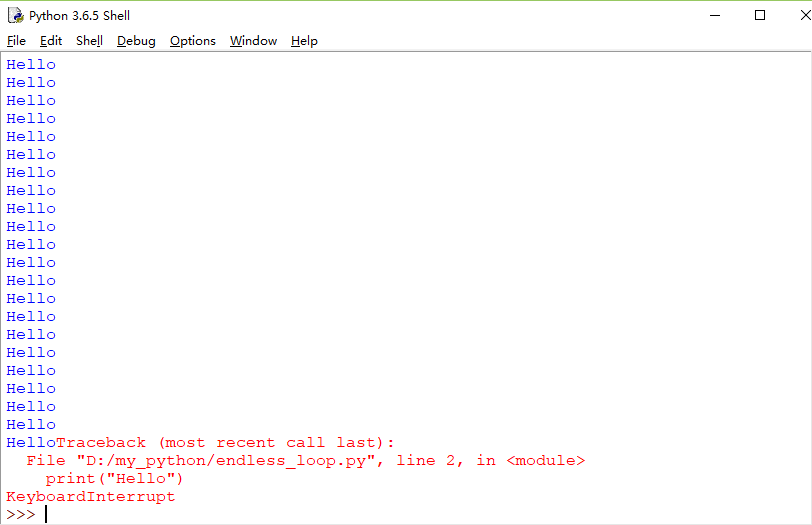Open the Options menu
This screenshot has height=525, width=812.
193,41
